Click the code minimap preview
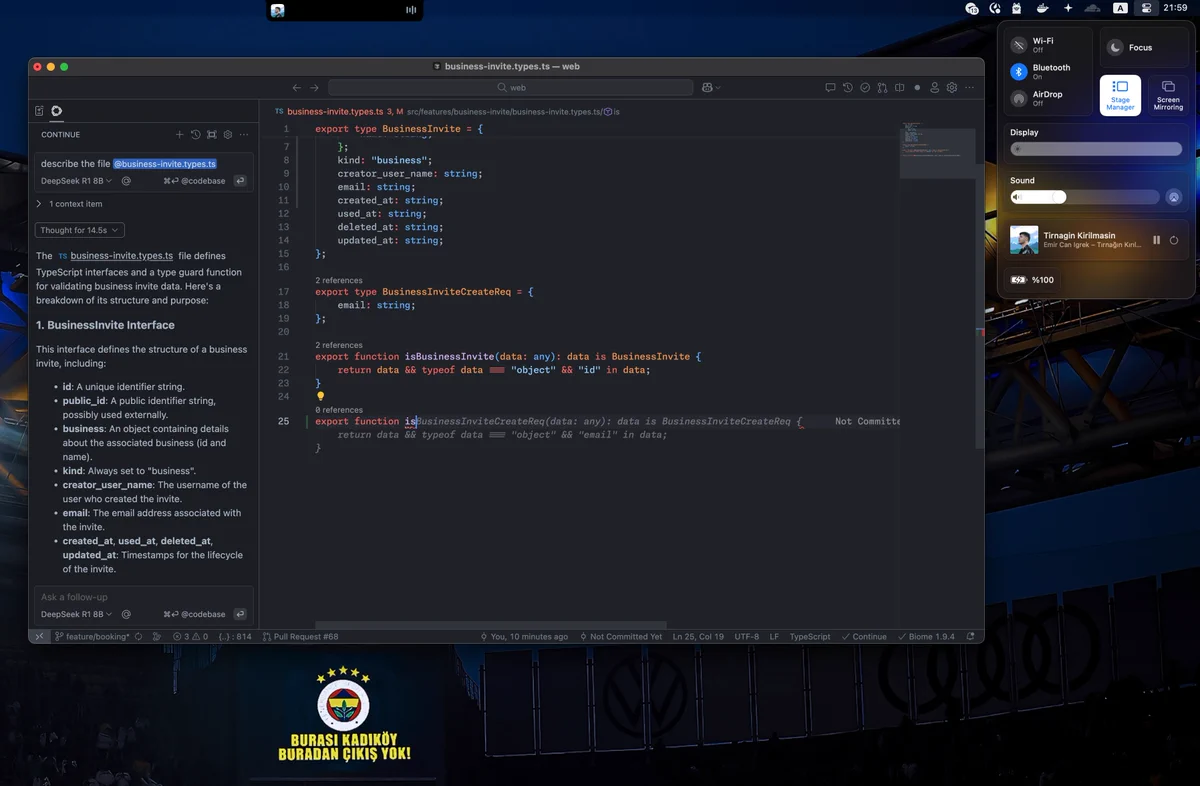 tap(939, 150)
